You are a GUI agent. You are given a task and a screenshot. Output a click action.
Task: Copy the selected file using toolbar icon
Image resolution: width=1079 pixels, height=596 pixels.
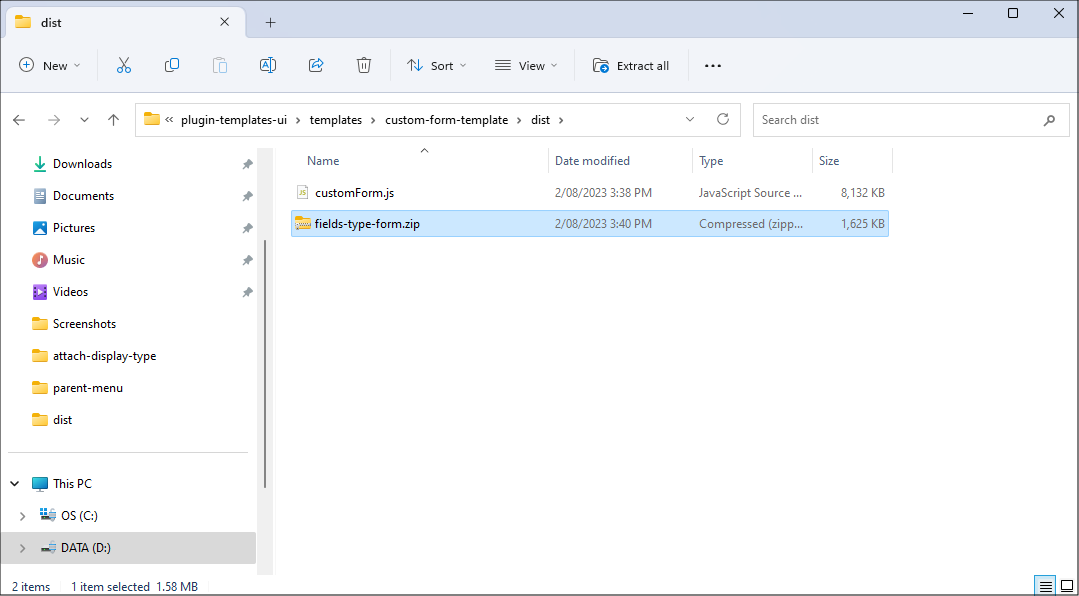[171, 65]
